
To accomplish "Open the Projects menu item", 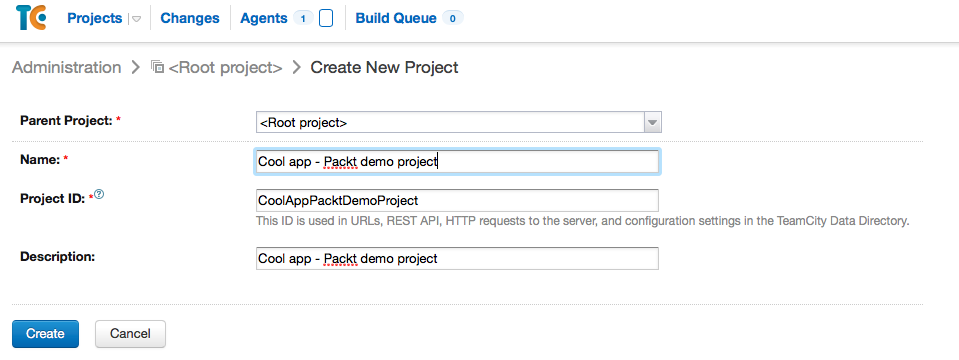I will [x=95, y=18].
